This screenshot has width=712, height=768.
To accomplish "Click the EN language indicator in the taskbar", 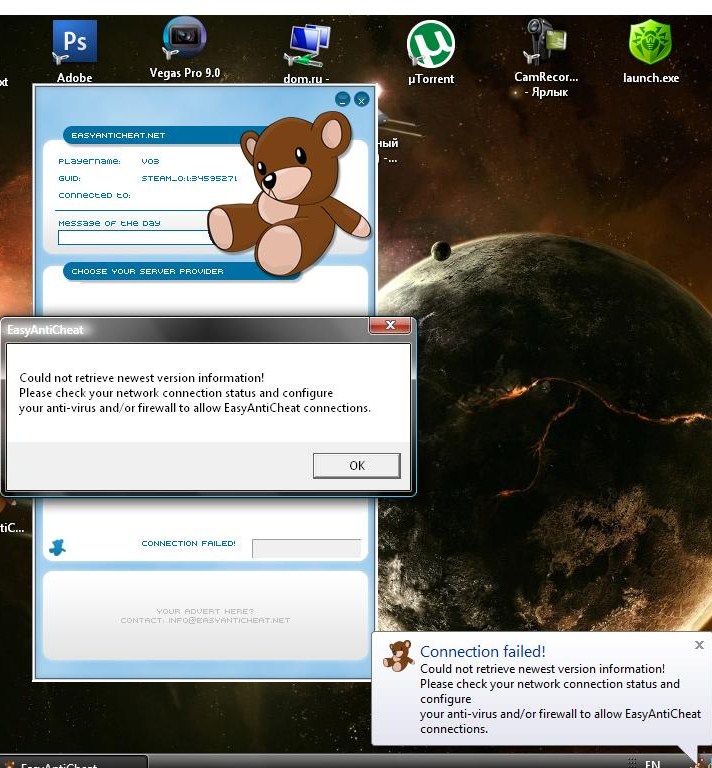I will [652, 764].
